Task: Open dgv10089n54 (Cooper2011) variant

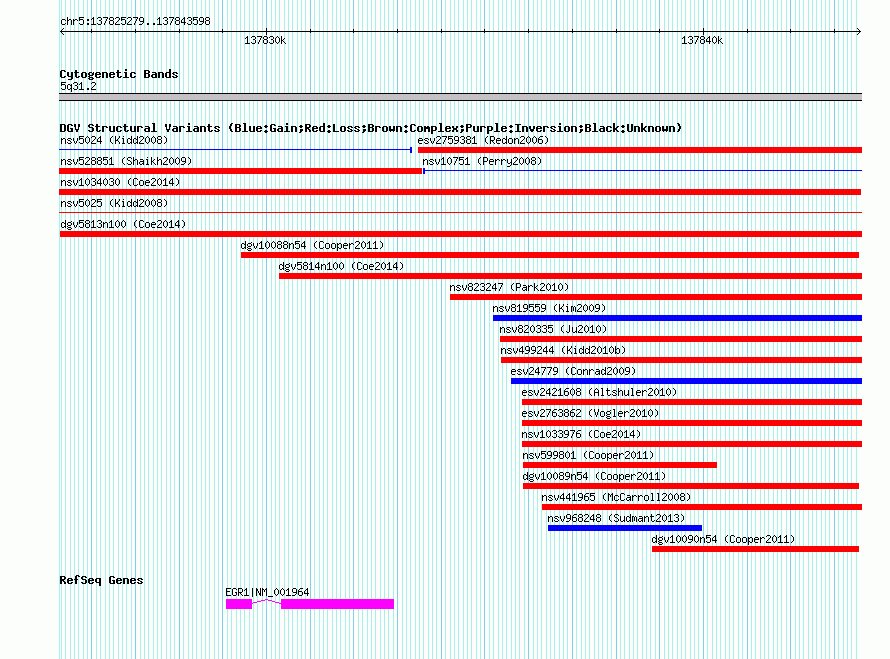Action: (x=594, y=476)
